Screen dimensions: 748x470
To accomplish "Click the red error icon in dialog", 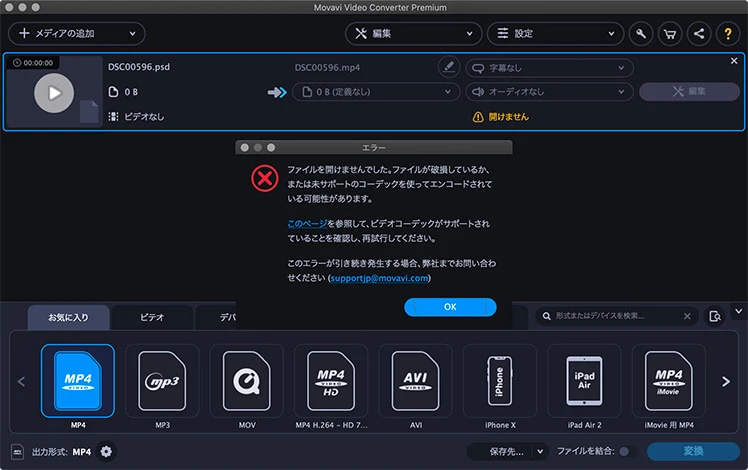I will coord(265,178).
